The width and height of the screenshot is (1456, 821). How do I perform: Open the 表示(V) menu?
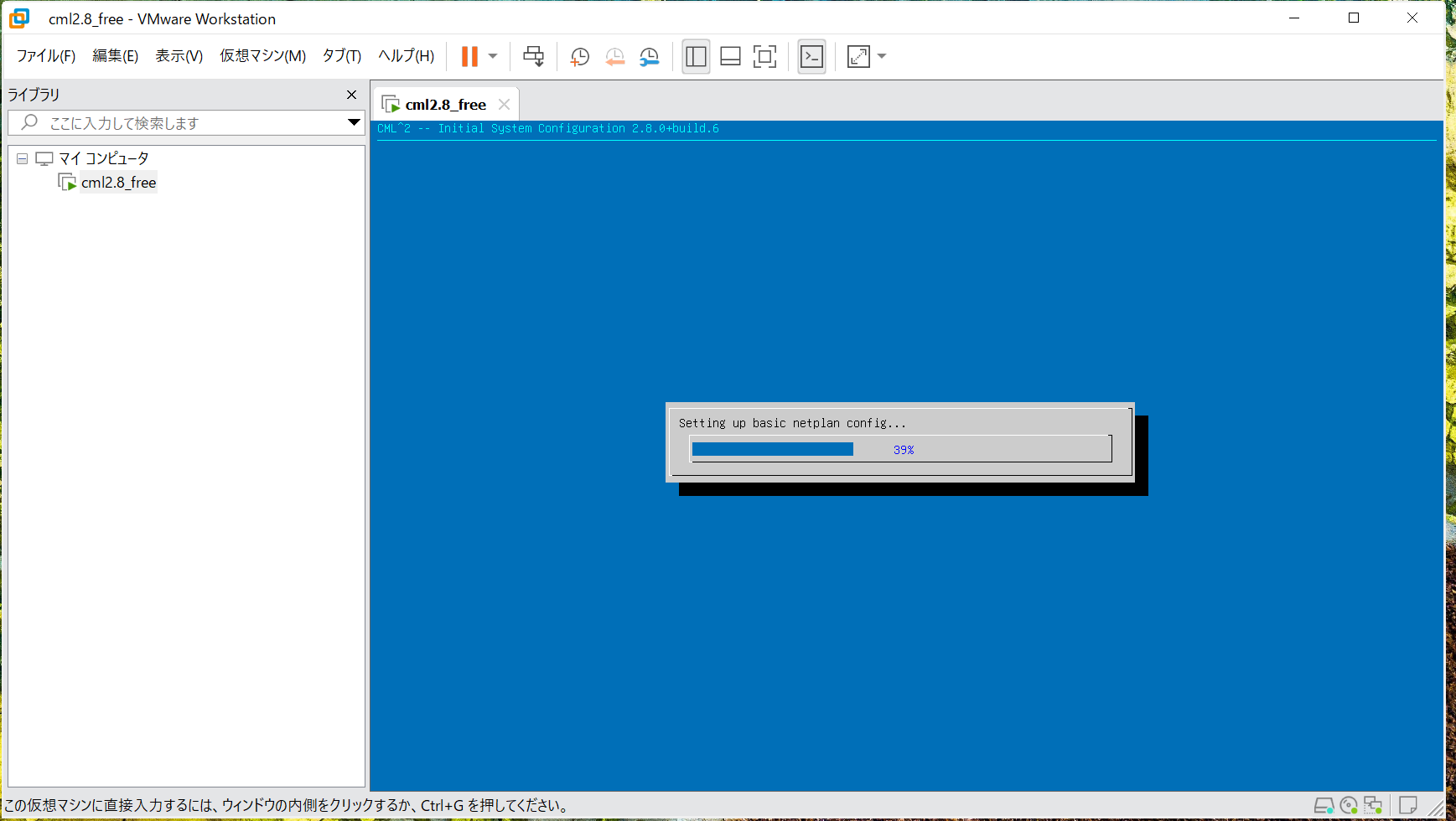click(x=179, y=56)
